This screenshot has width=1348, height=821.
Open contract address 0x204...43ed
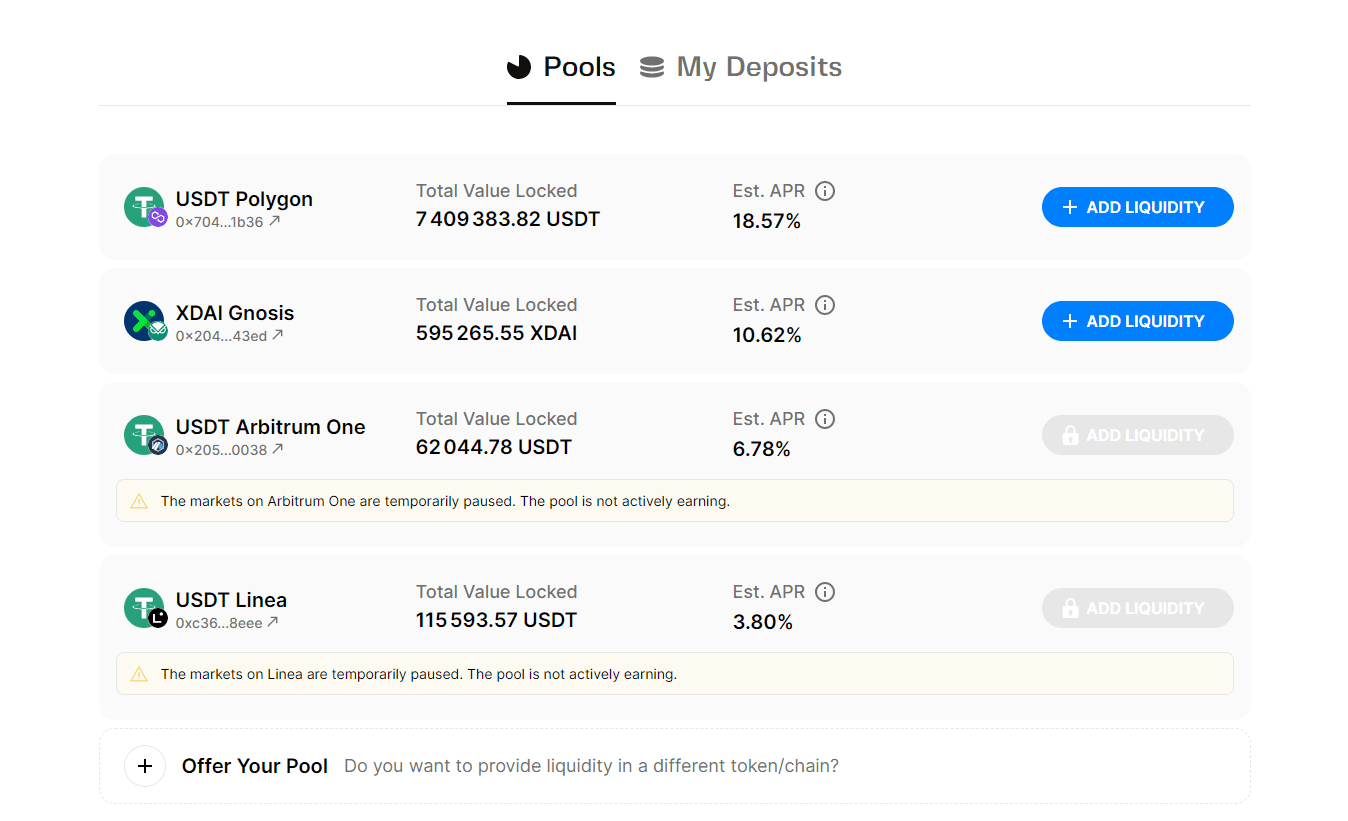[222, 336]
